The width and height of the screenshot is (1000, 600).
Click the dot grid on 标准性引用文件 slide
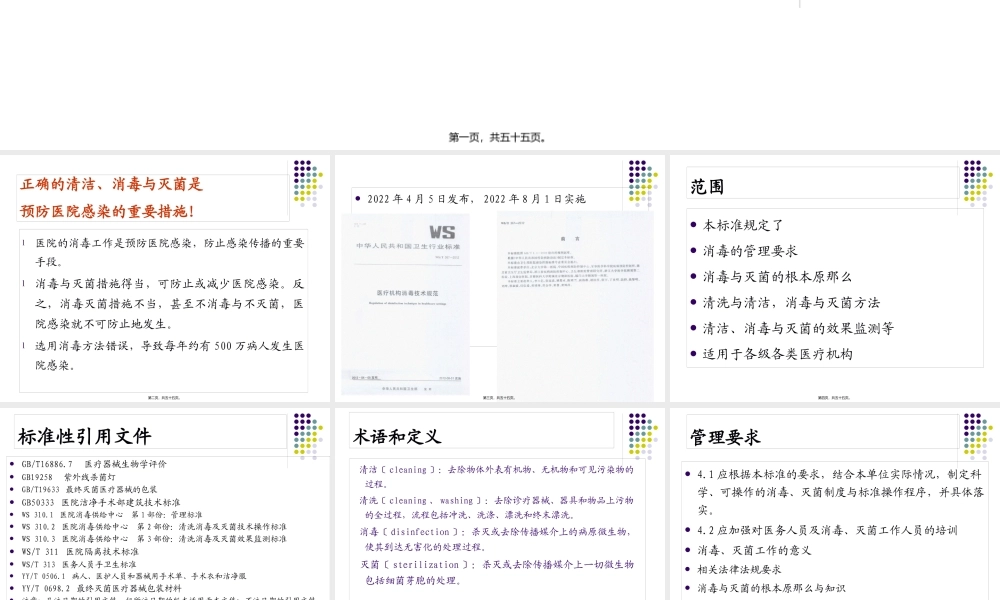(306, 430)
